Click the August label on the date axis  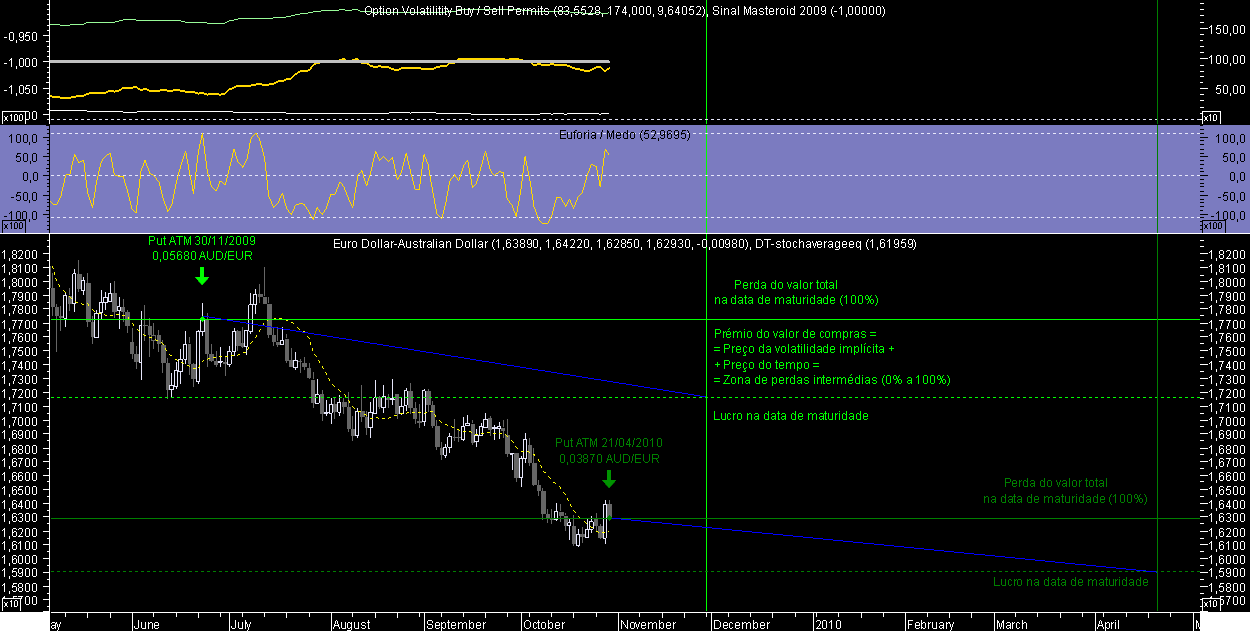(x=351, y=624)
